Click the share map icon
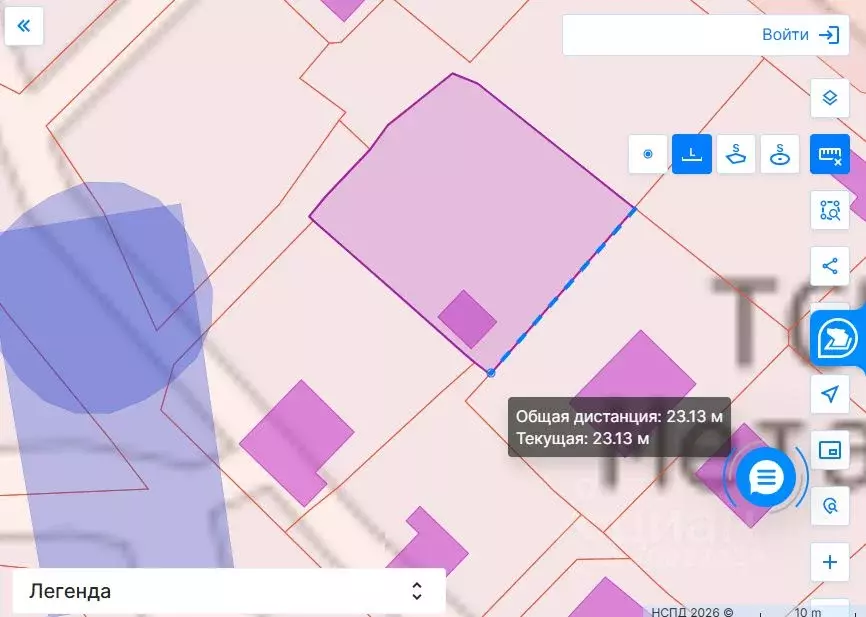The image size is (866, 617). (829, 266)
